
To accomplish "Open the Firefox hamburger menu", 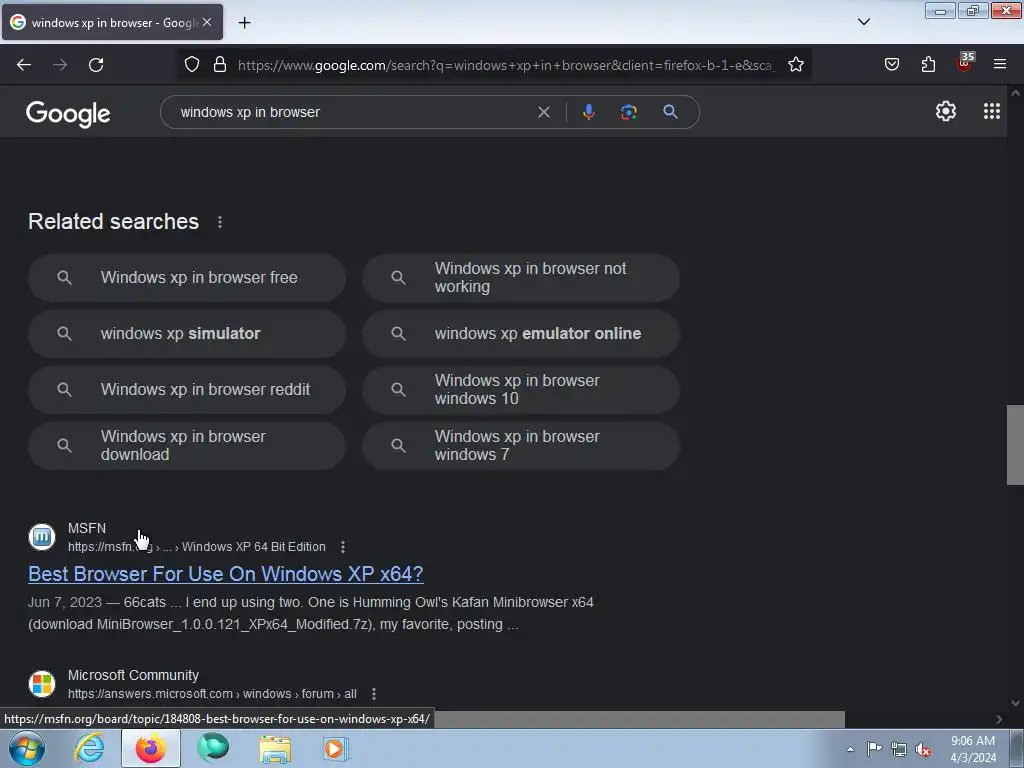I will click(1000, 65).
